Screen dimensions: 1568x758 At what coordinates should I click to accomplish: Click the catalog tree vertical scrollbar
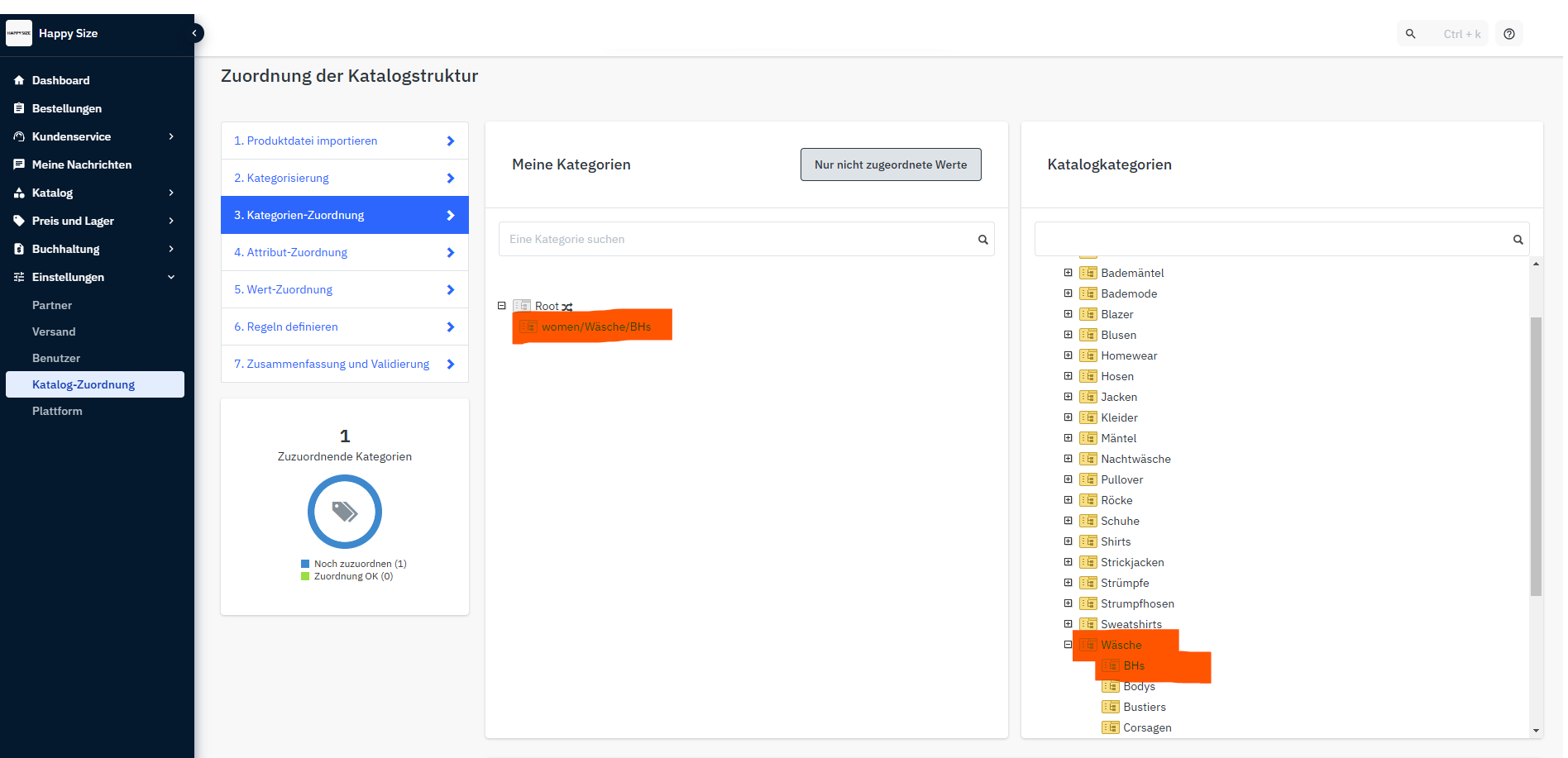[x=1536, y=455]
